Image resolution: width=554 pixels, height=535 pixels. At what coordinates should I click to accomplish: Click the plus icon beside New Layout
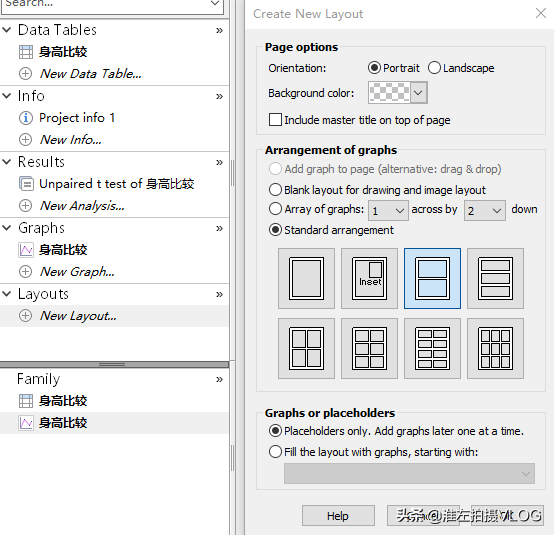click(x=25, y=316)
